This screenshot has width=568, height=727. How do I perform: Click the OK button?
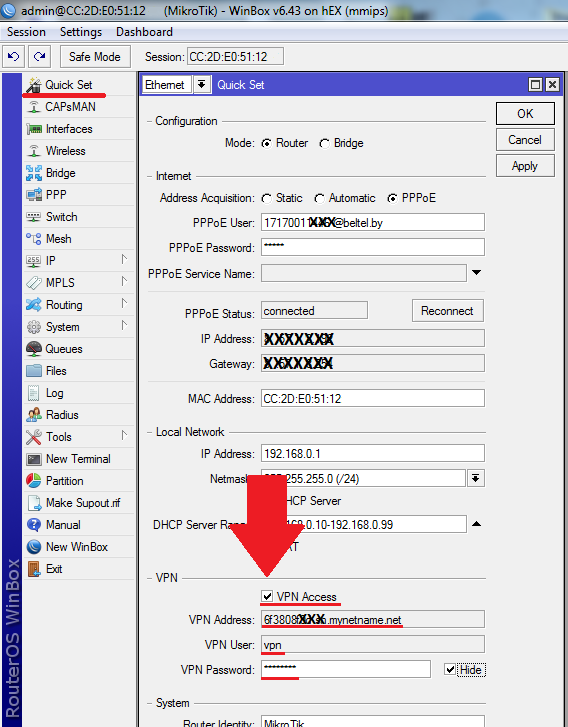[525, 114]
